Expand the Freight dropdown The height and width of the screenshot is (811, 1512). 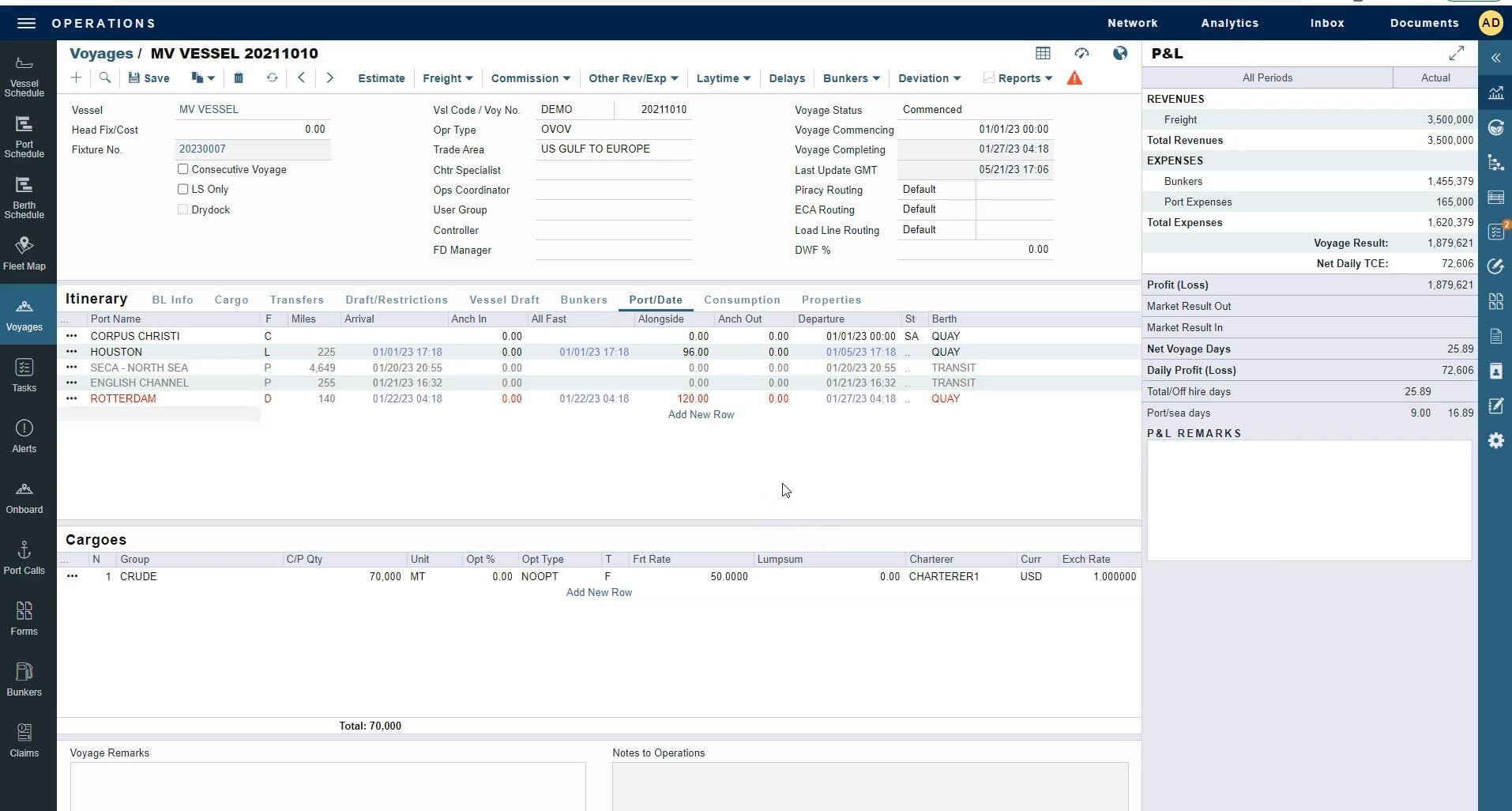(447, 78)
